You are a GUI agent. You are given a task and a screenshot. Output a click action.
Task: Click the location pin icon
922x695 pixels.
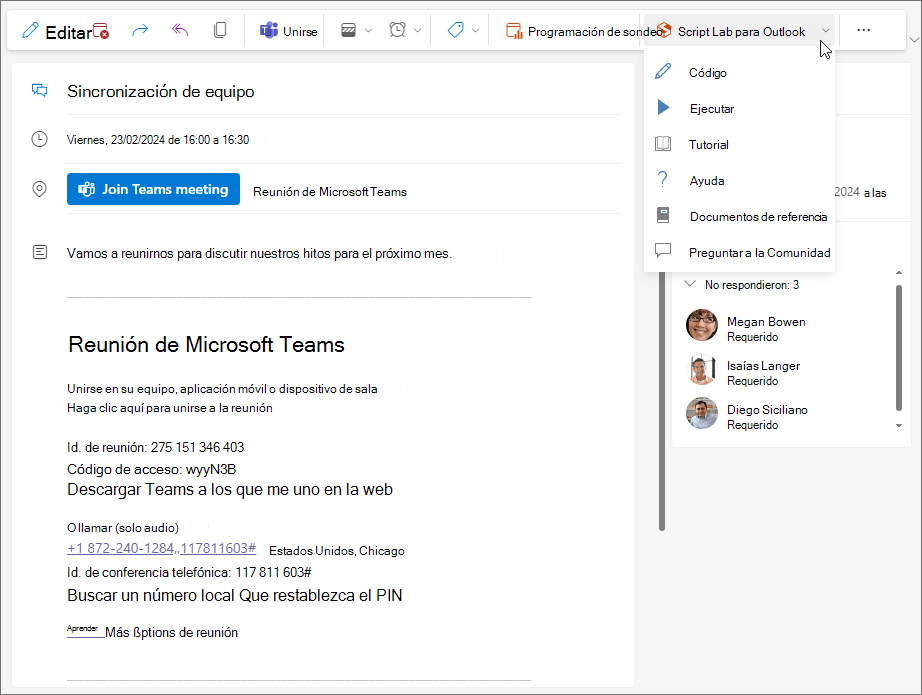pos(39,189)
